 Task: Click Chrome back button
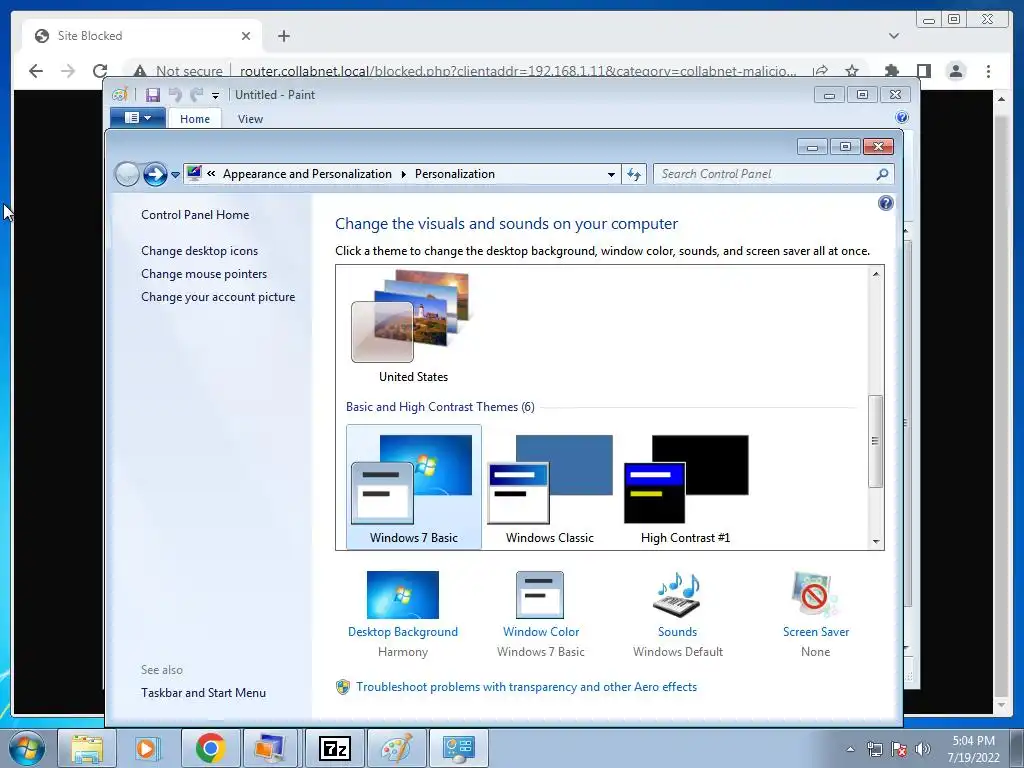pos(36,71)
